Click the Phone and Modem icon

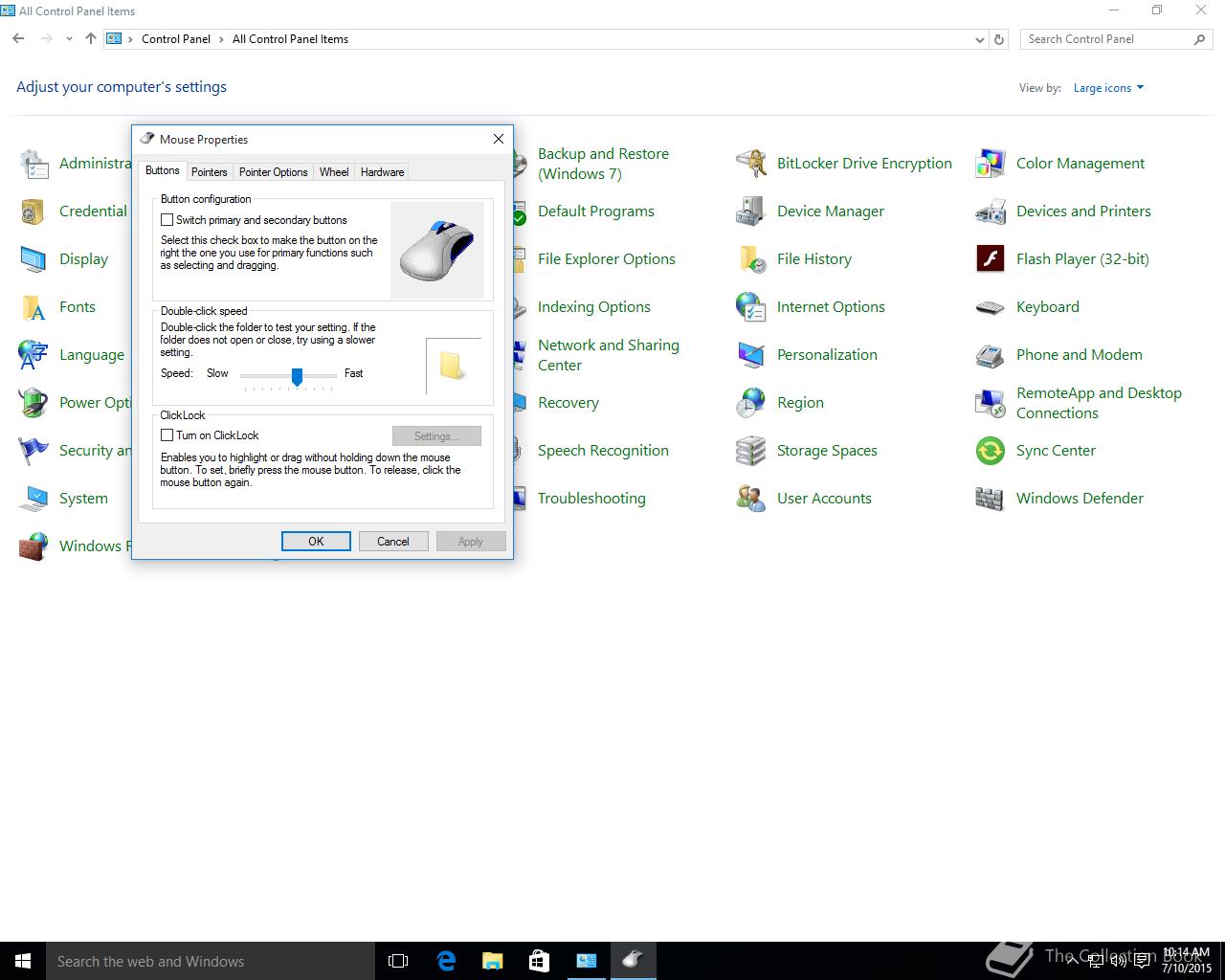coord(991,355)
